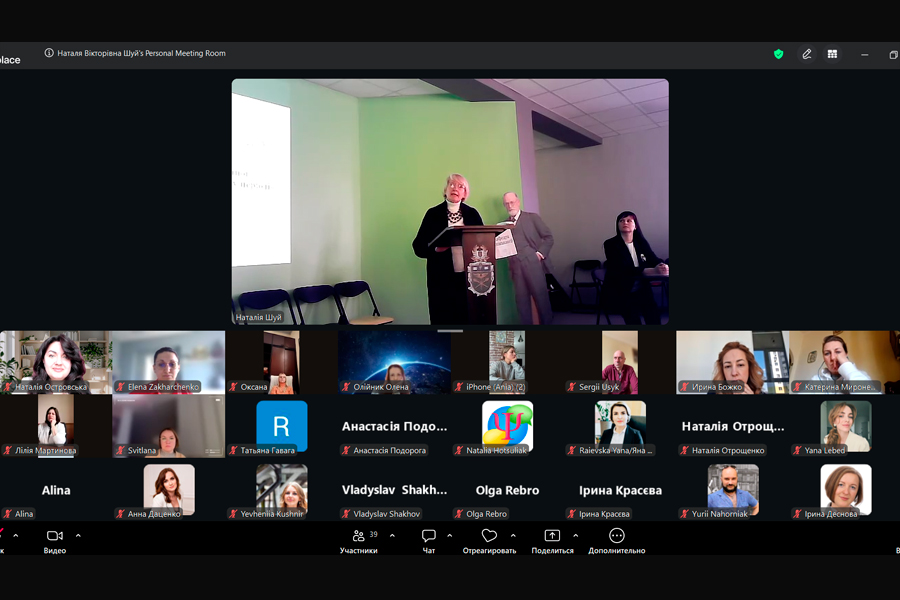Expand the video options chevron
900x600 pixels.
point(78,535)
